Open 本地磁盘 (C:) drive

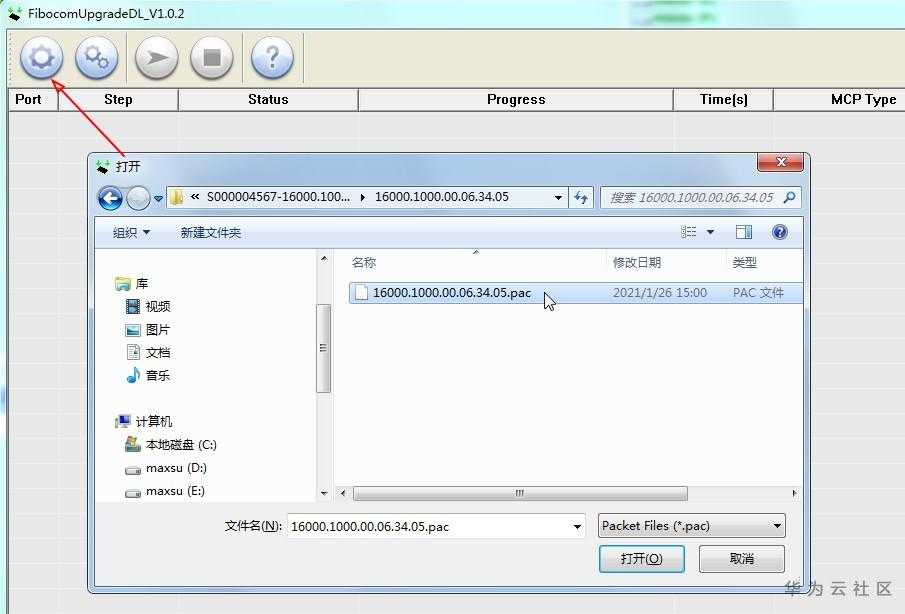171,444
